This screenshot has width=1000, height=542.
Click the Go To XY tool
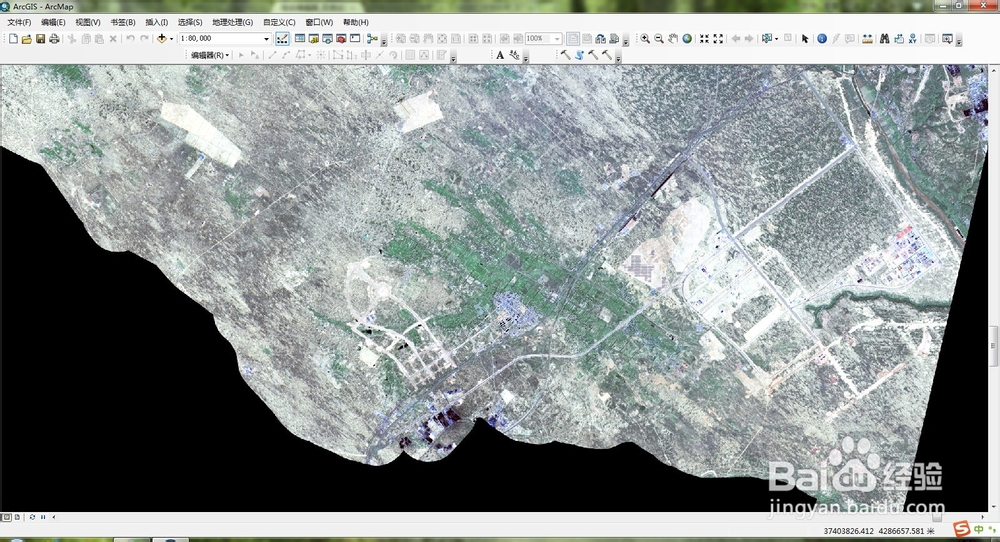click(x=913, y=39)
